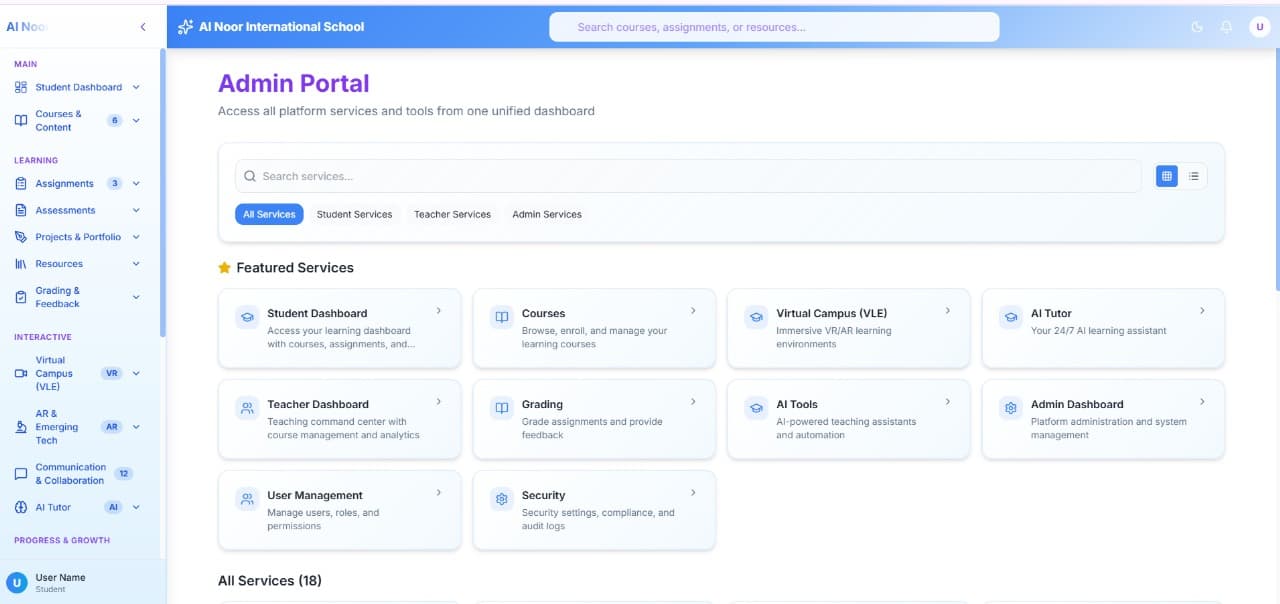
Task: Open the Admin Dashboard card arrow
Action: pos(1202,402)
